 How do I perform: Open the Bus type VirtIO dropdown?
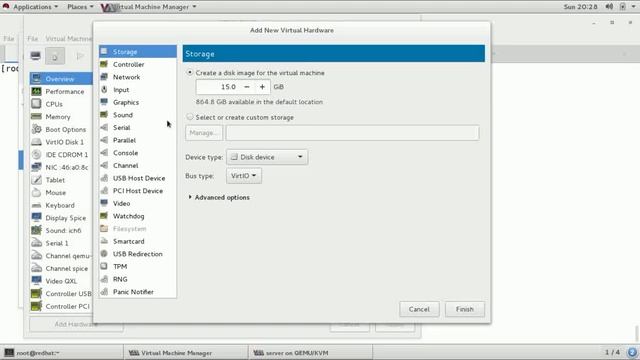pyautogui.click(x=244, y=176)
